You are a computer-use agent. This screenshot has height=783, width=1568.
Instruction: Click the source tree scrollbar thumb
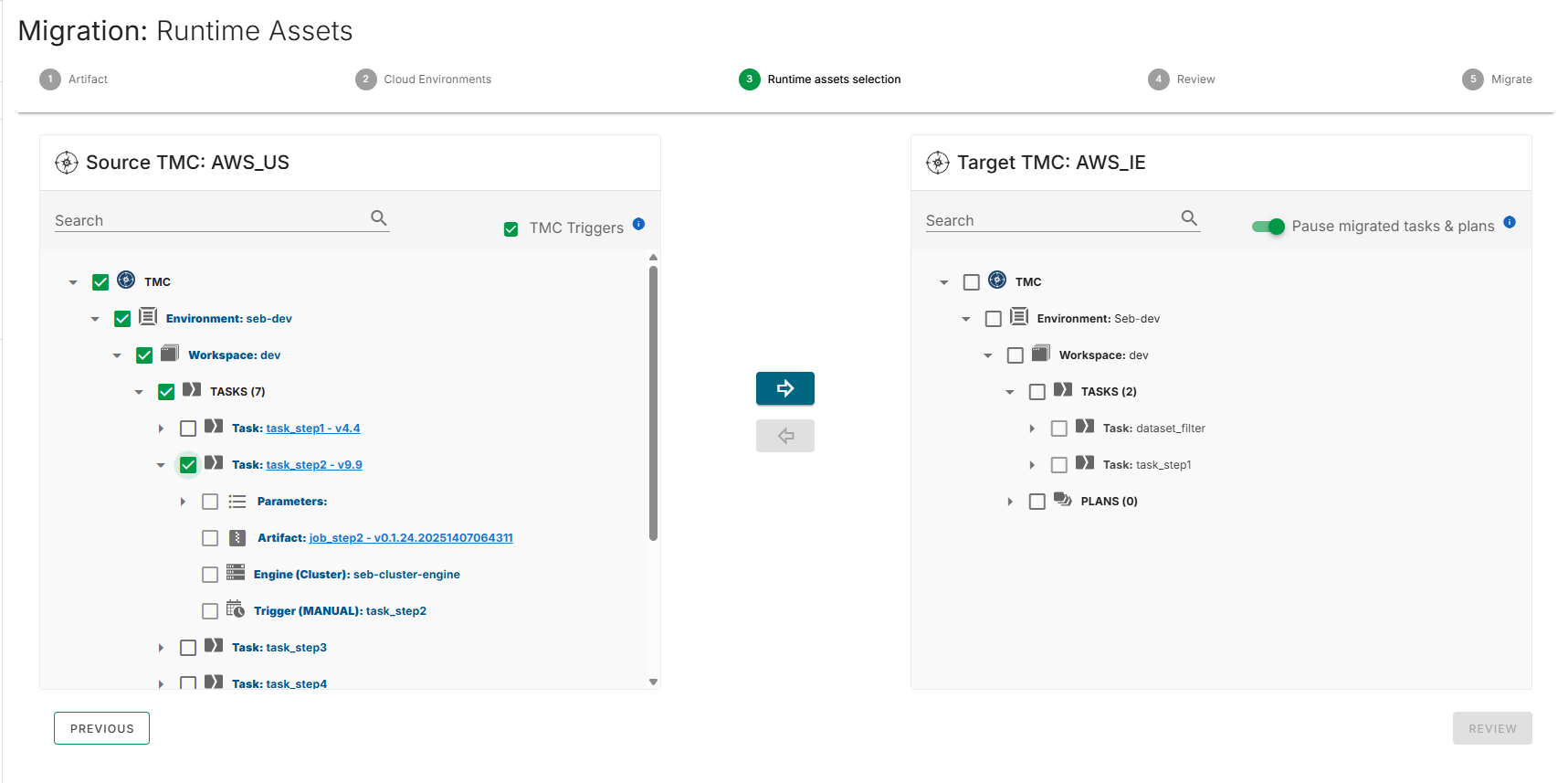click(x=653, y=403)
